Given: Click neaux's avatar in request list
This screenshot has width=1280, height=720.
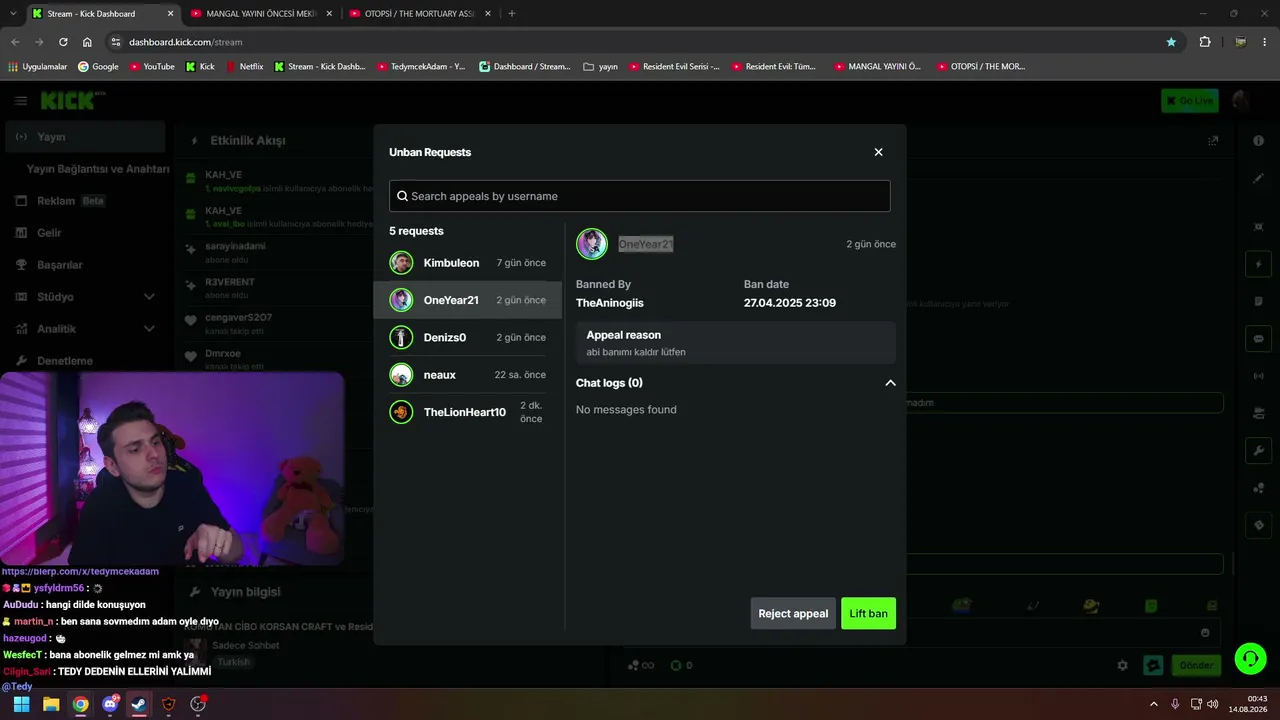Looking at the screenshot, I should [401, 375].
